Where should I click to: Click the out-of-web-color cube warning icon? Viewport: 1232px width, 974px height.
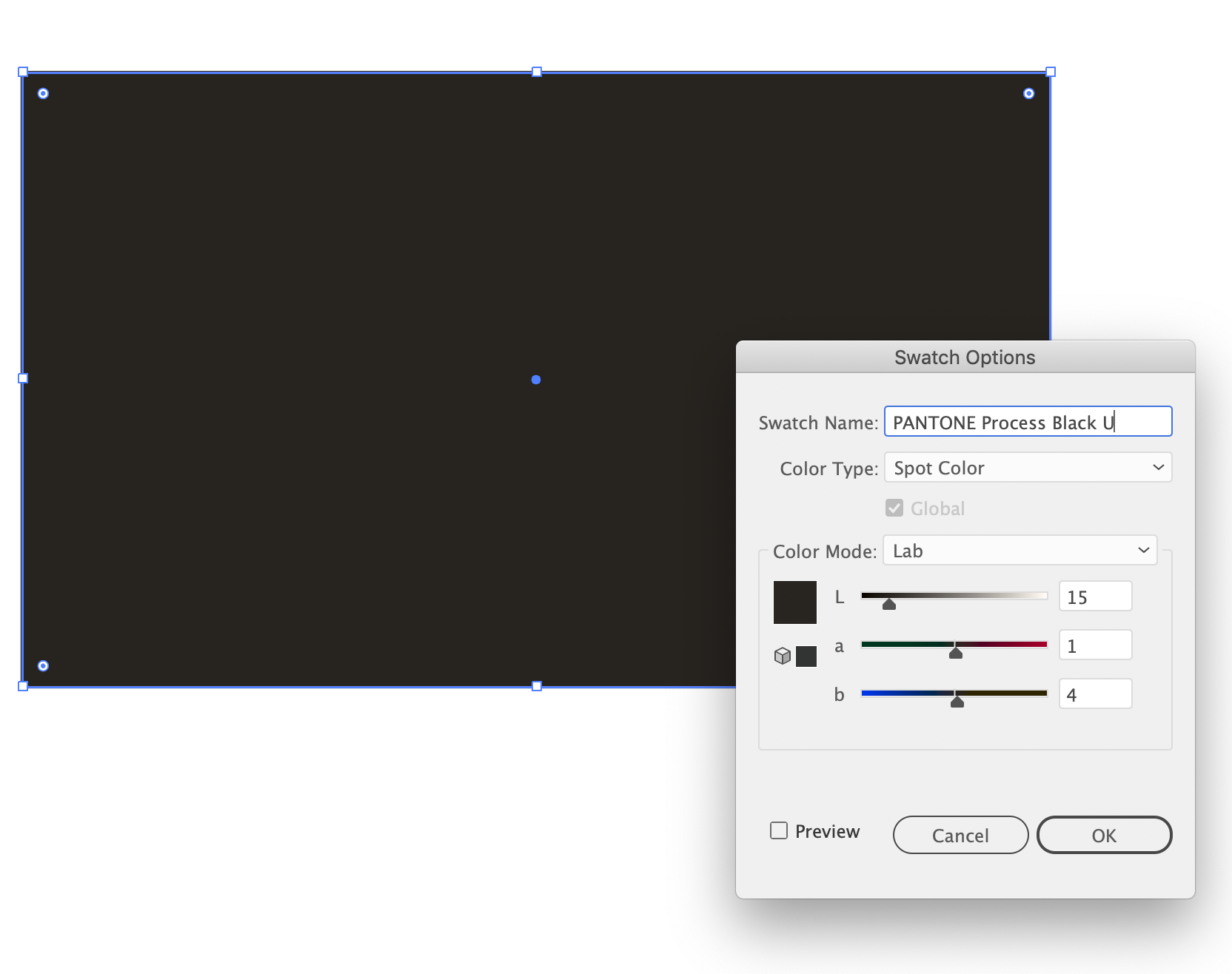pyautogui.click(x=783, y=656)
